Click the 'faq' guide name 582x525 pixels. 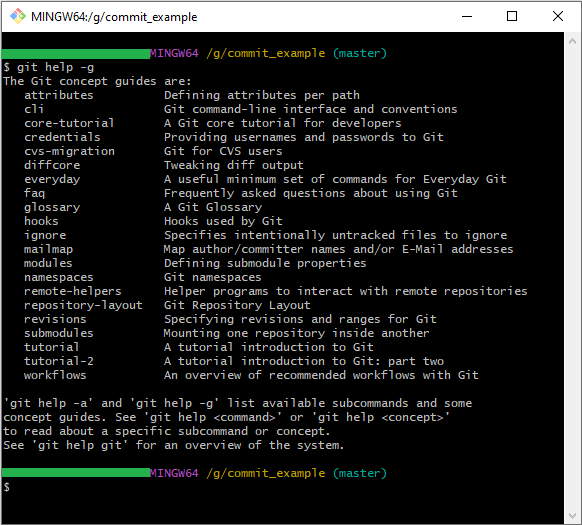click(x=35, y=193)
